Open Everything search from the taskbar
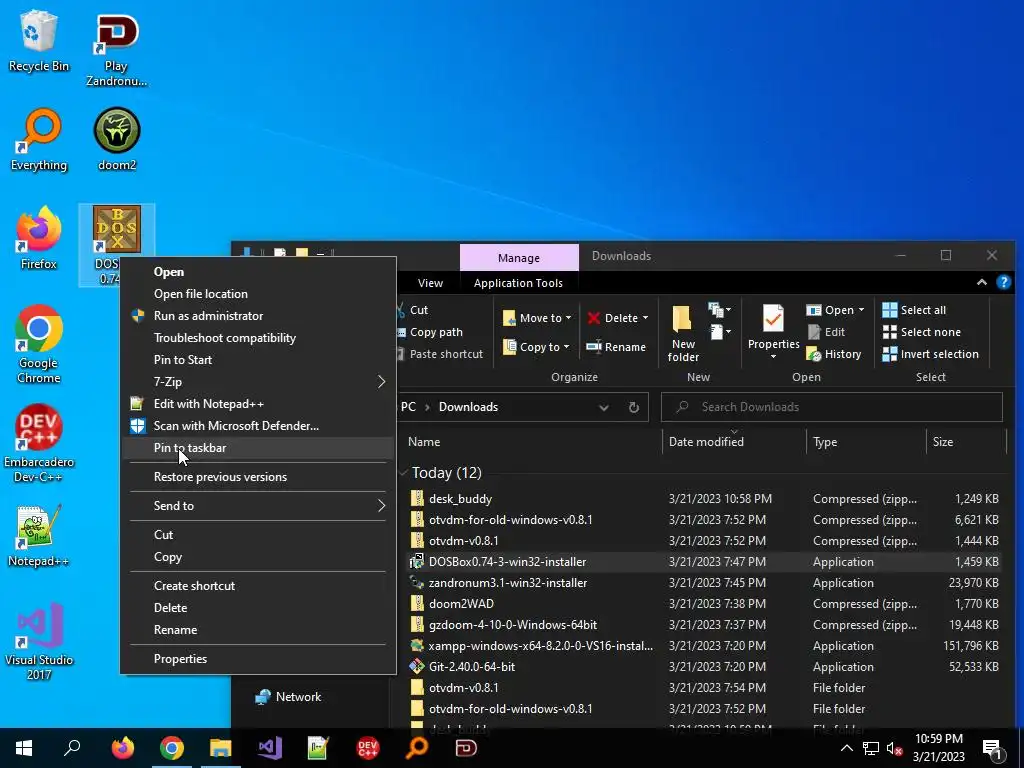 (417, 748)
